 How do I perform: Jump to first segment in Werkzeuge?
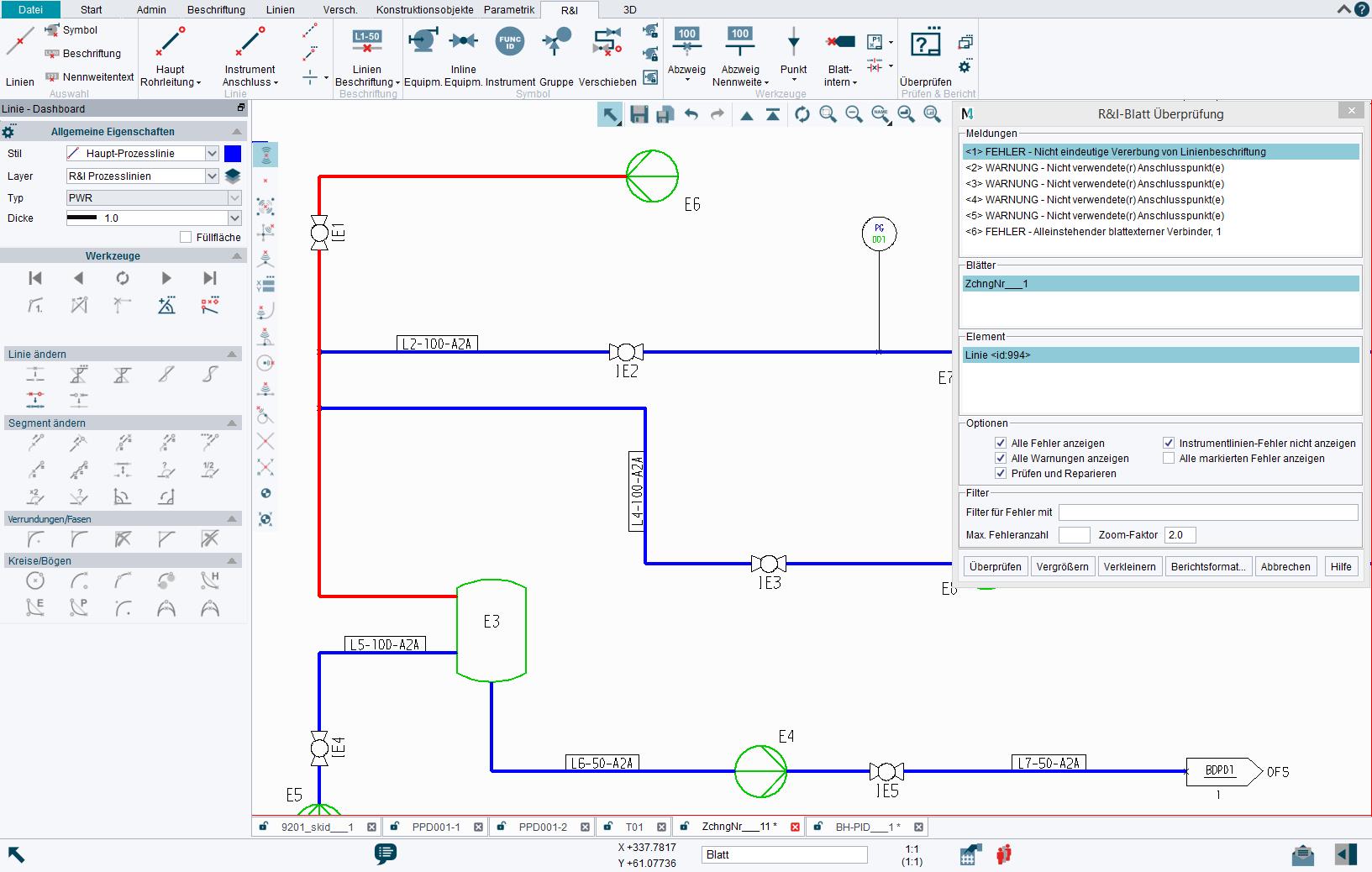point(35,278)
